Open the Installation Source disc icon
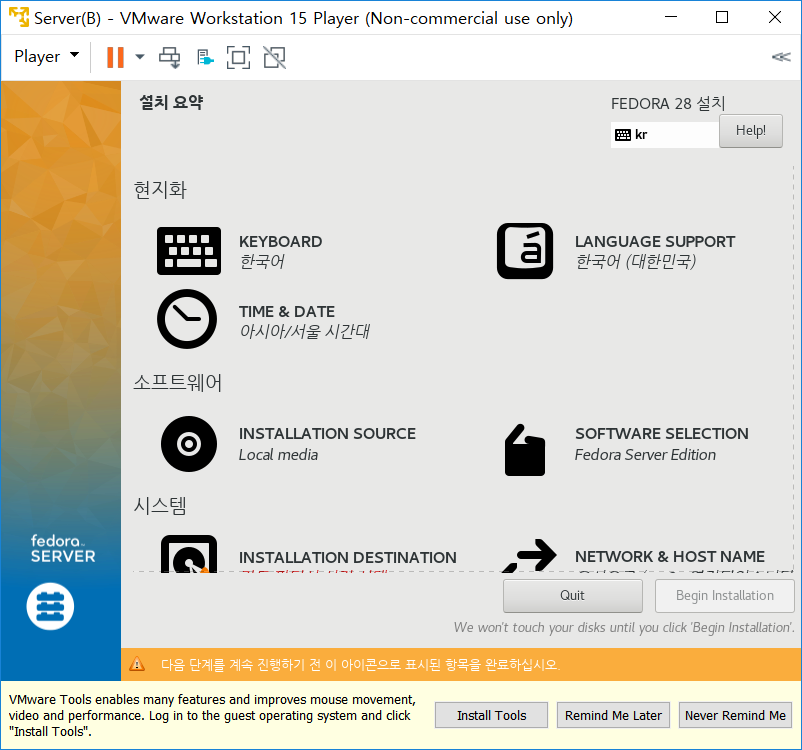The image size is (802, 750). (189, 444)
